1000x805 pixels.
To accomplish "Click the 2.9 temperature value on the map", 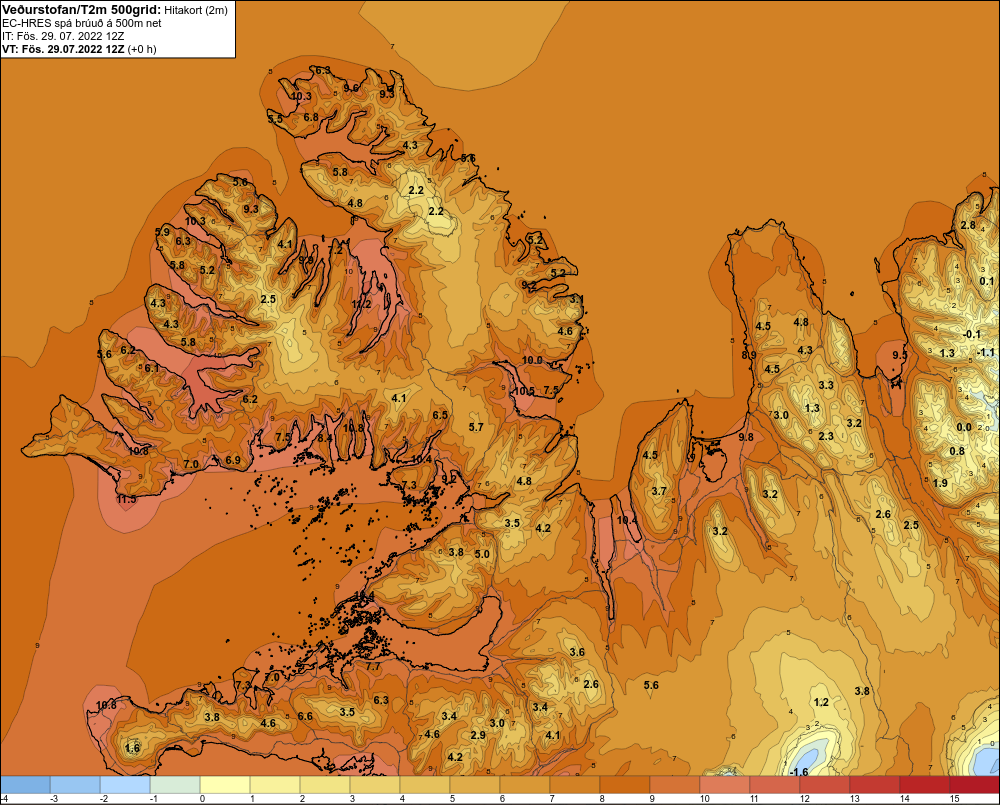I will (478, 734).
